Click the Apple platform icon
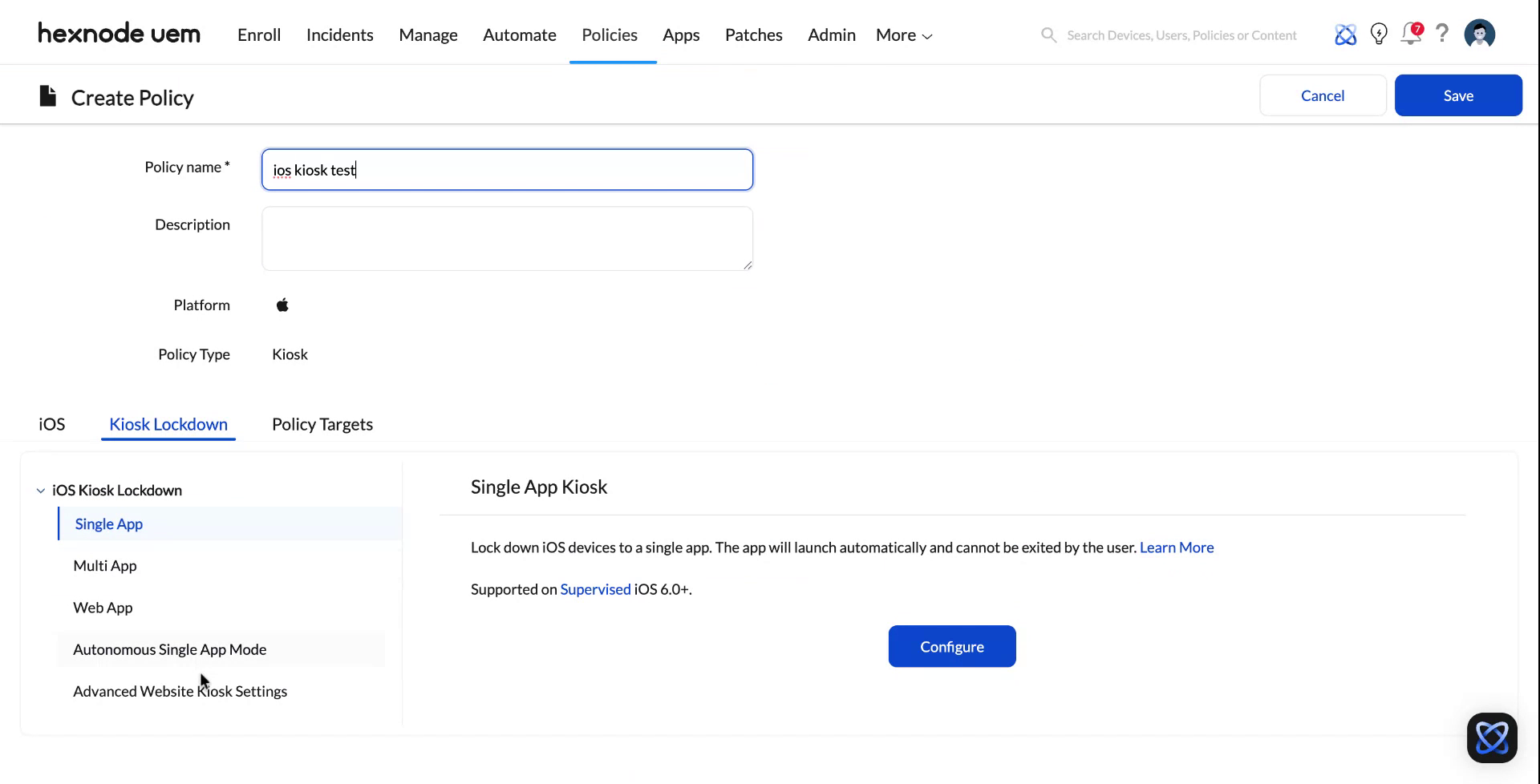The image size is (1540, 784). (282, 305)
